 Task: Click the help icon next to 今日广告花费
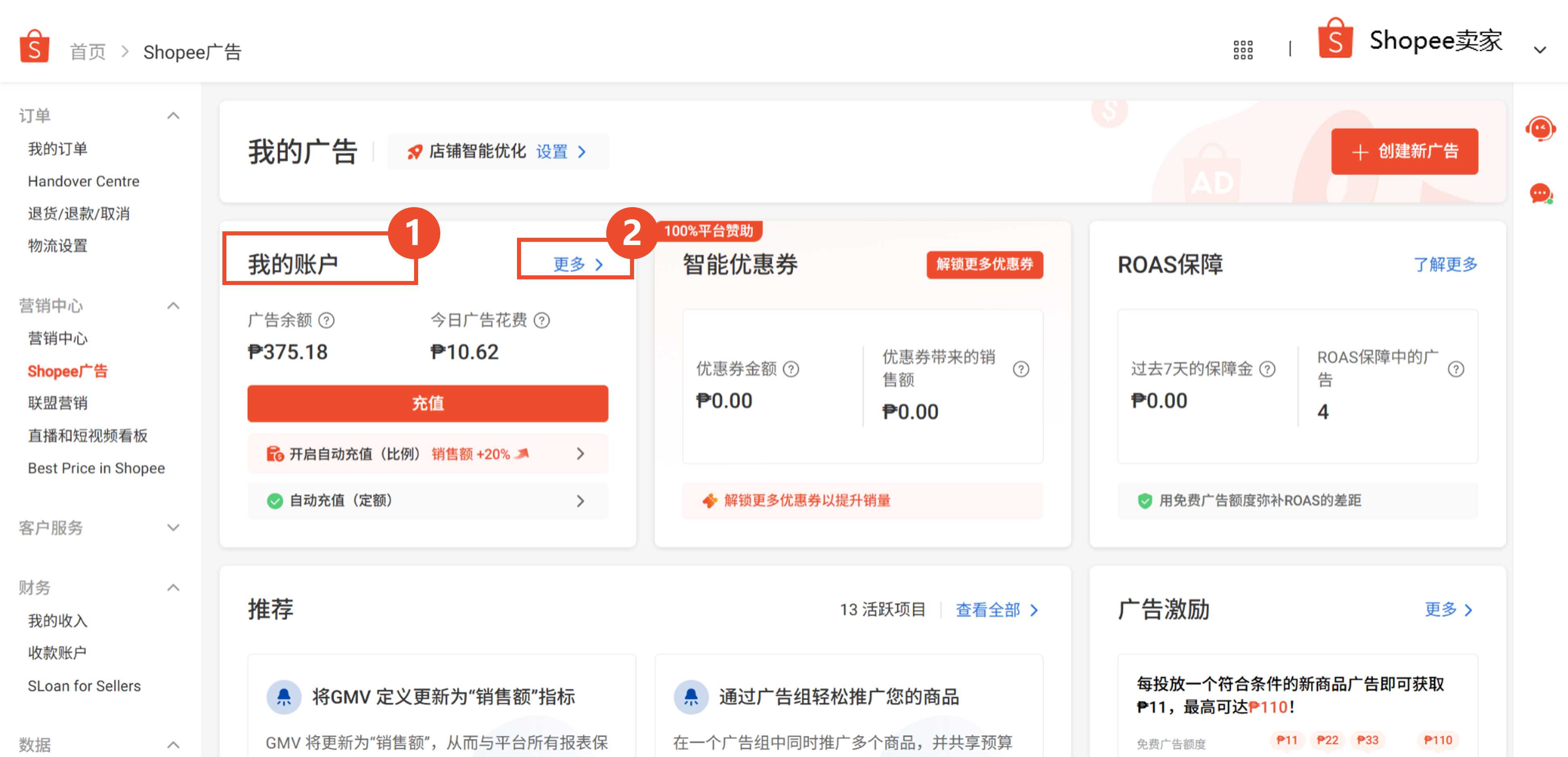point(541,320)
